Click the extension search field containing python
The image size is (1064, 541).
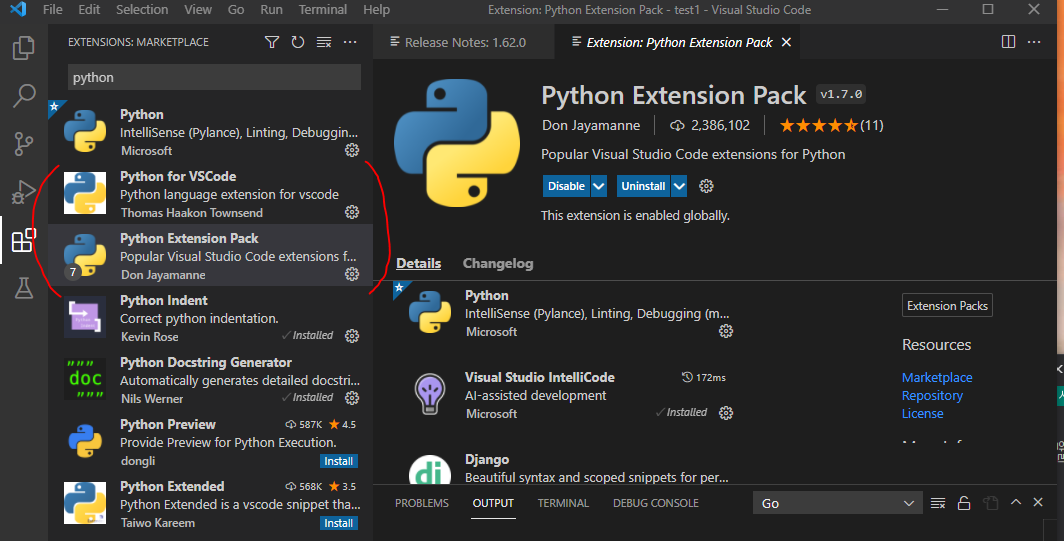pyautogui.click(x=214, y=77)
